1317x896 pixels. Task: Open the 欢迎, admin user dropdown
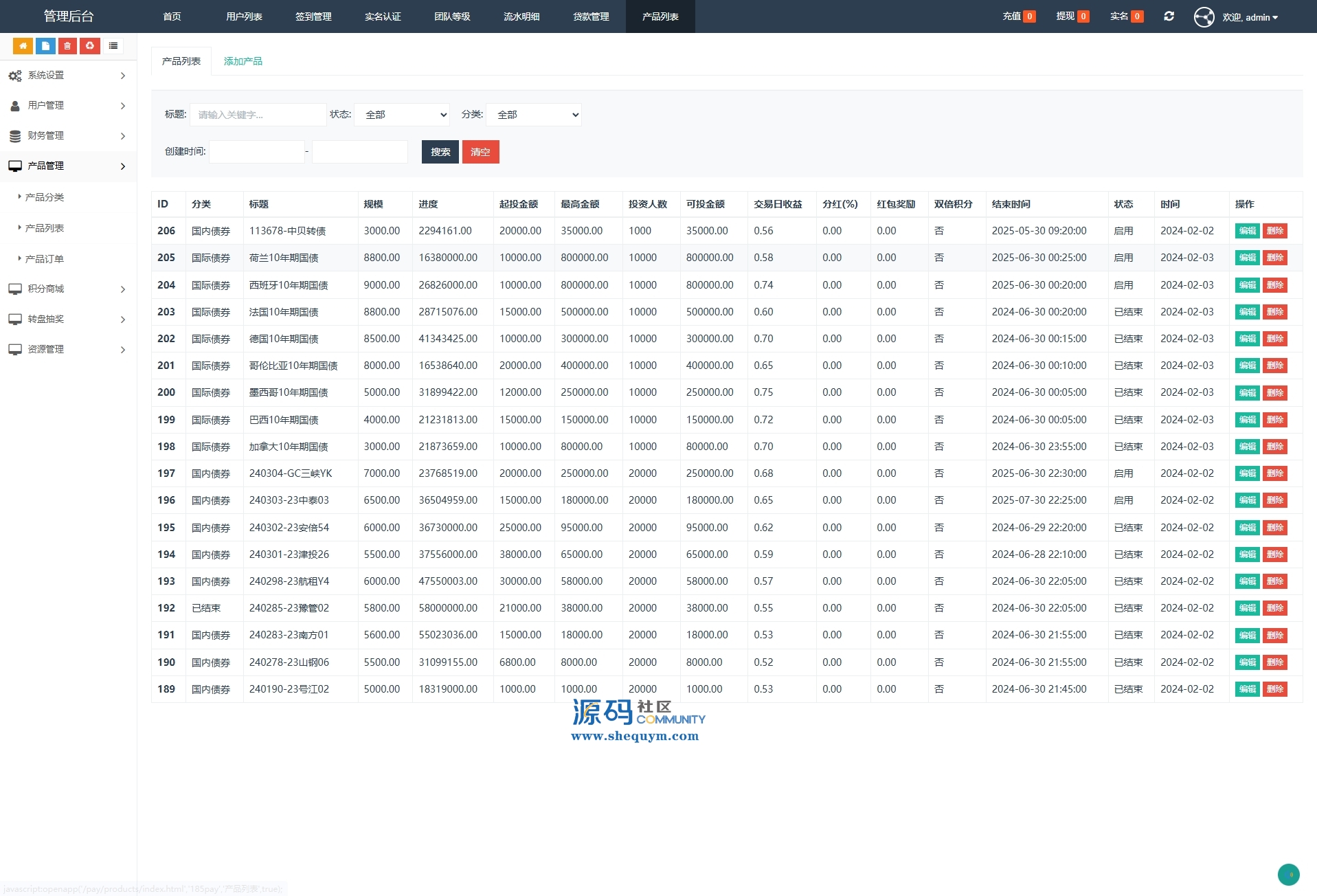[1250, 17]
